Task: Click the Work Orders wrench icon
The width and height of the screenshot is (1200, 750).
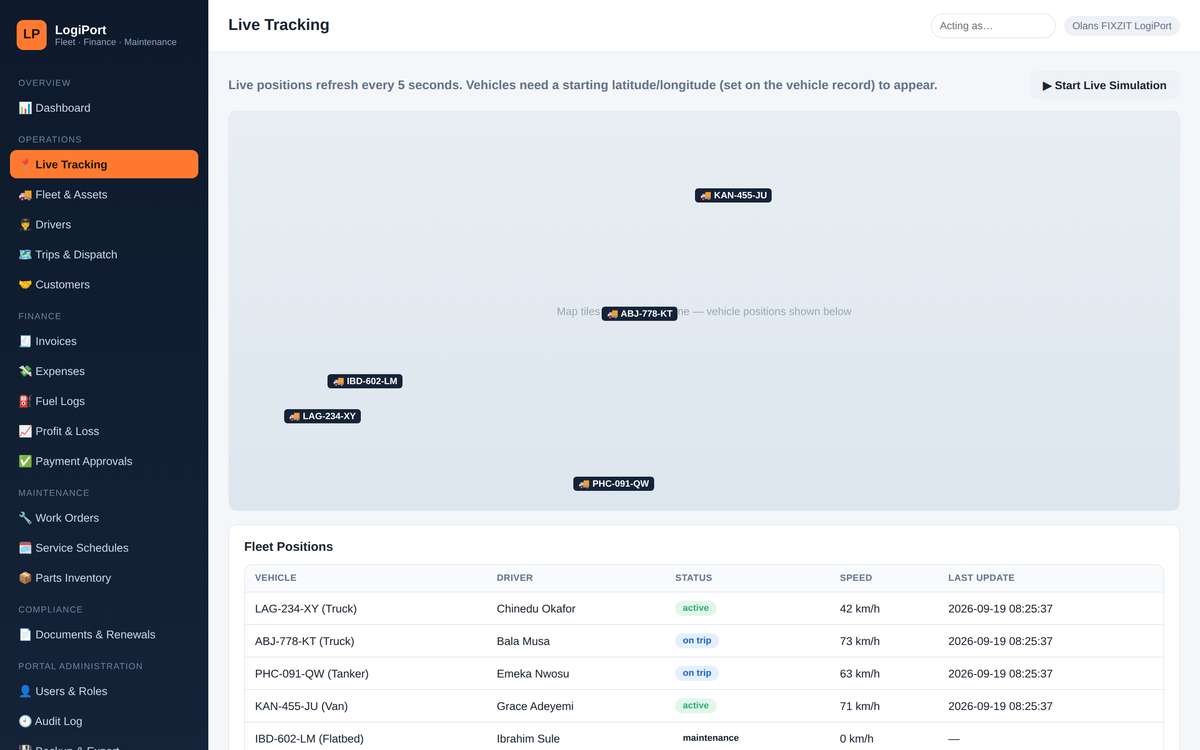Action: (x=25, y=518)
